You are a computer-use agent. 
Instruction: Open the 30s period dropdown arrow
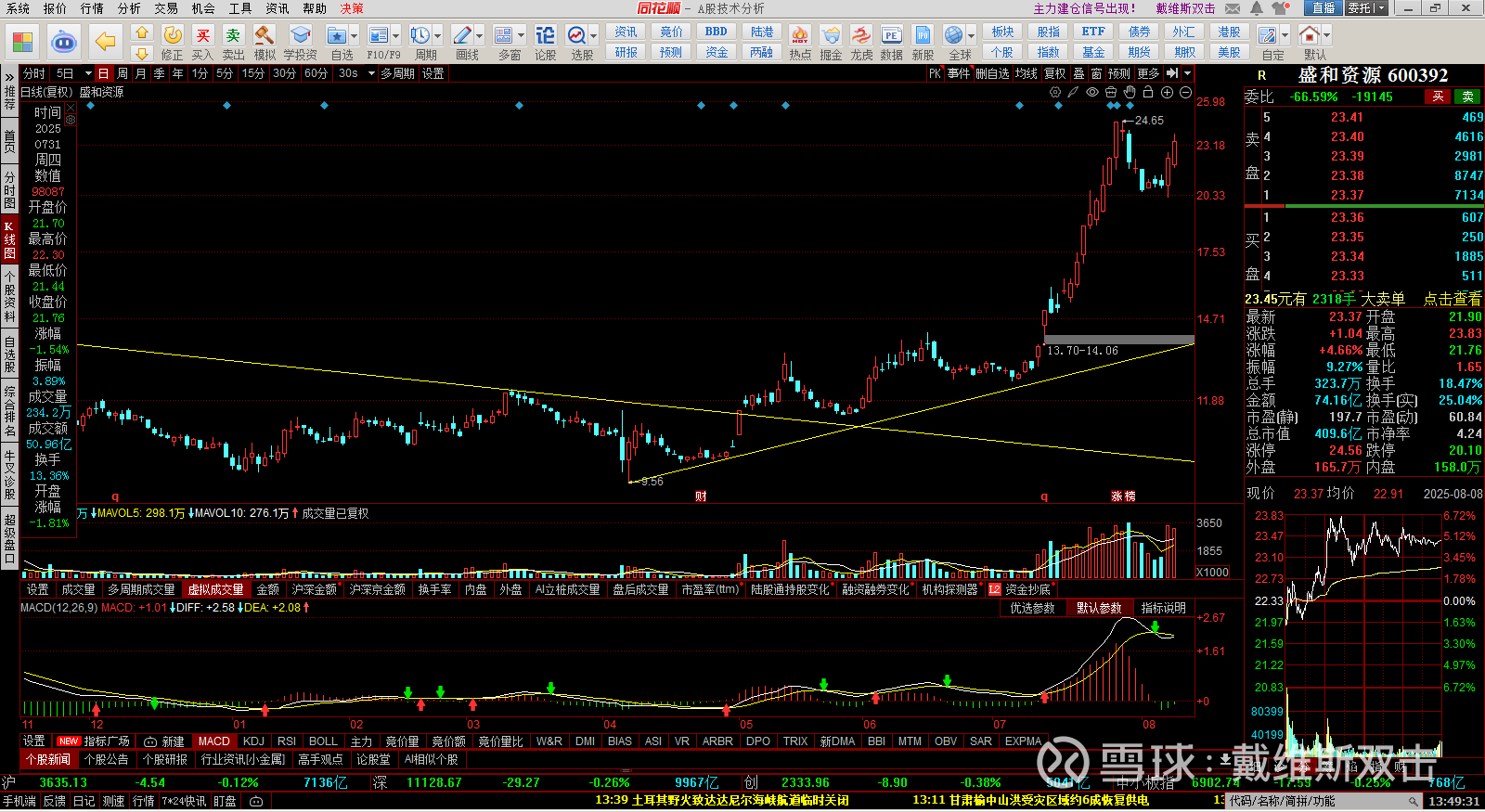point(370,73)
